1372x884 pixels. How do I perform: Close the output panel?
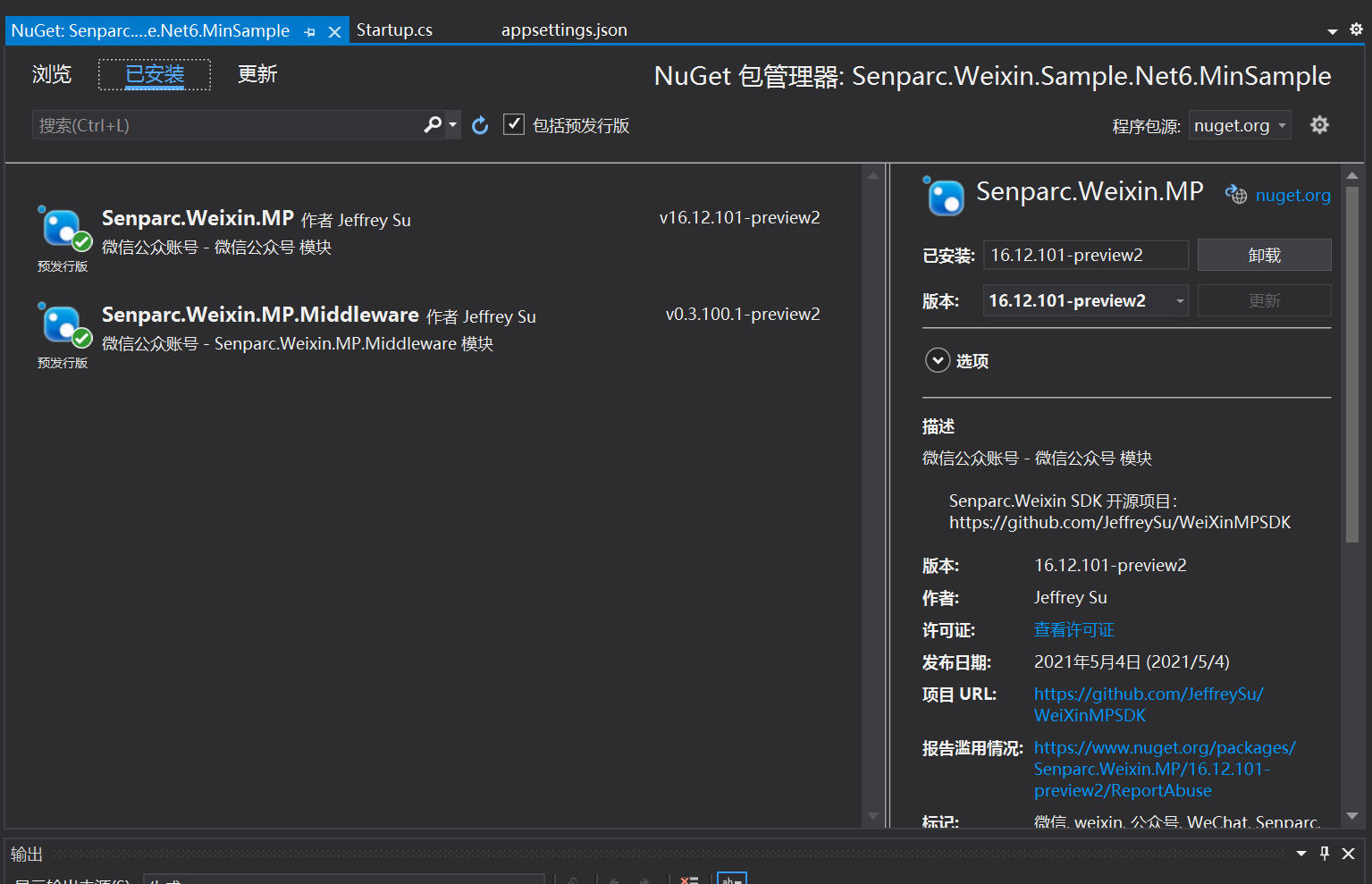[x=1349, y=854]
